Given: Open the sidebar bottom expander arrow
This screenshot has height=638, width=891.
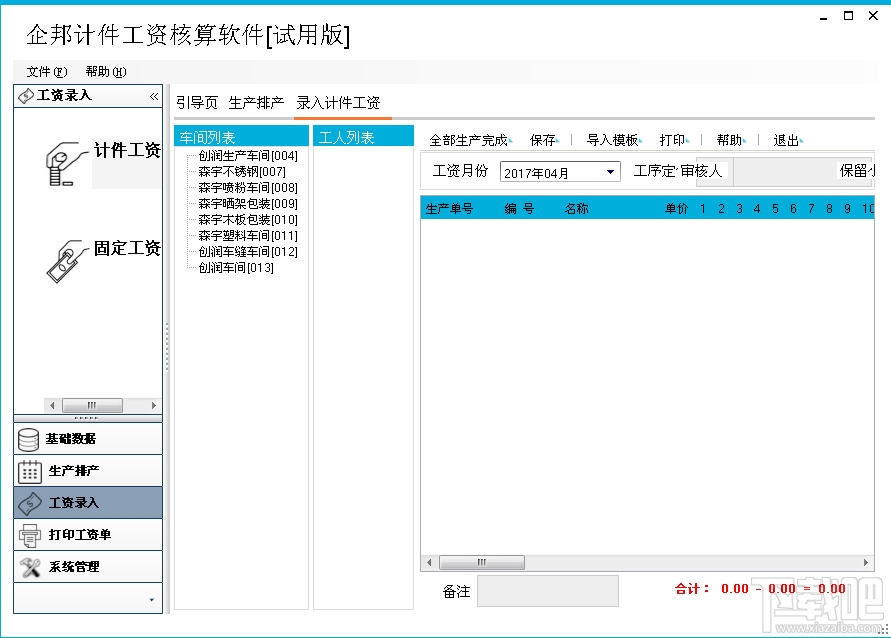Looking at the screenshot, I should click(x=153, y=599).
